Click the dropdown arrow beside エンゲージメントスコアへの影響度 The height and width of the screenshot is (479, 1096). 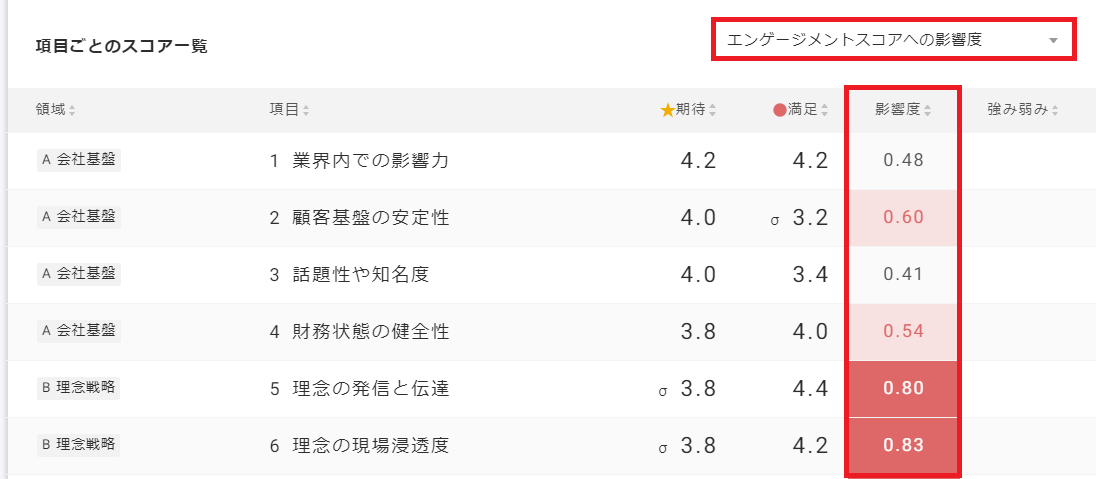point(1053,41)
